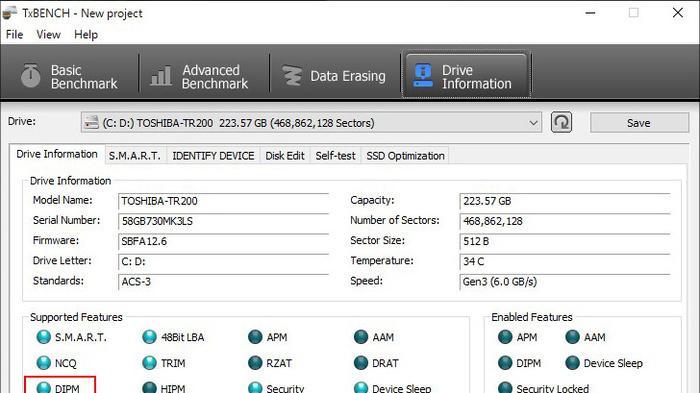Image resolution: width=700 pixels, height=393 pixels.
Task: Click the HIPM feature indicator light
Action: click(x=149, y=387)
